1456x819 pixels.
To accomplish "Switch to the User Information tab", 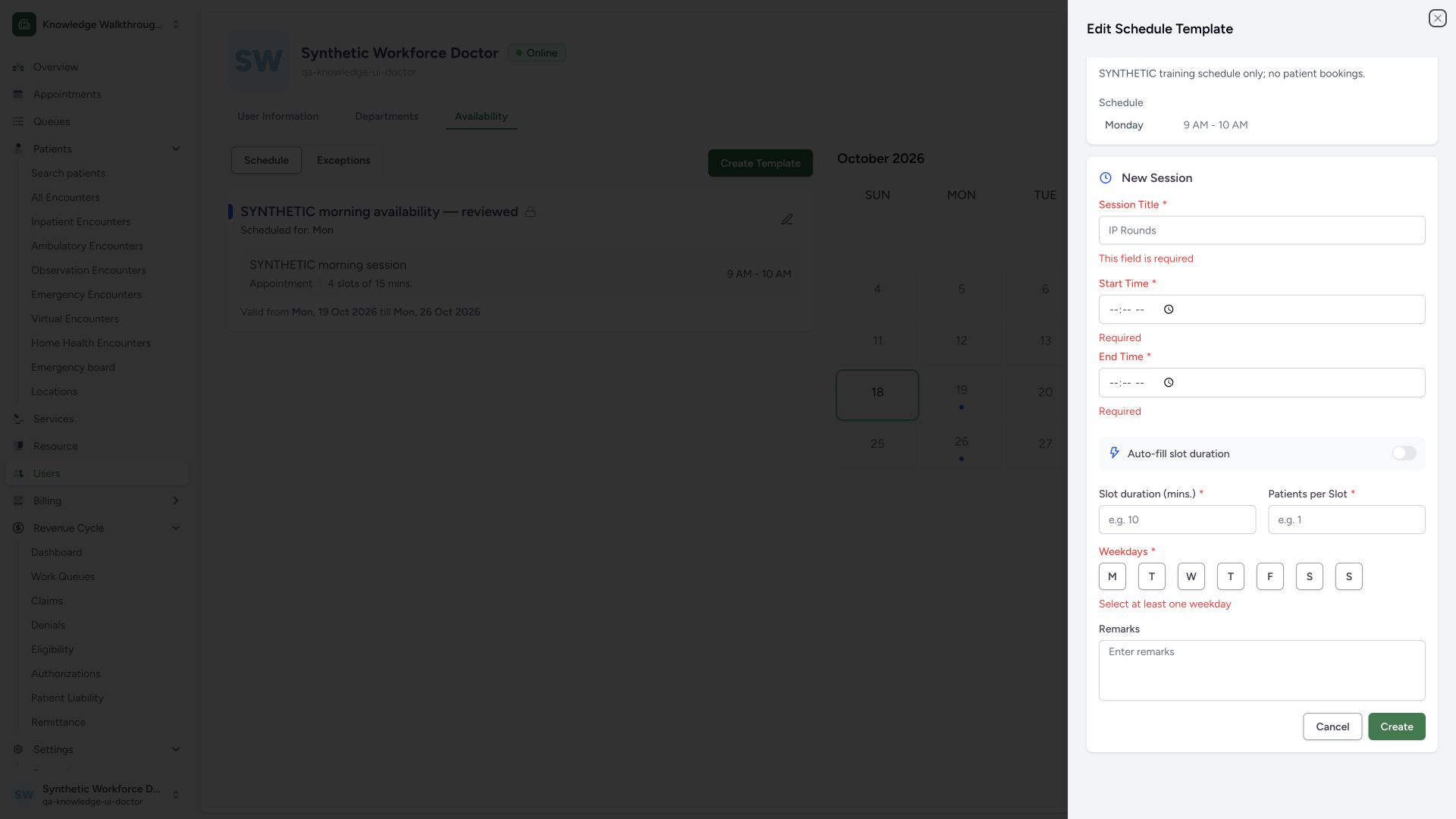I will [278, 116].
